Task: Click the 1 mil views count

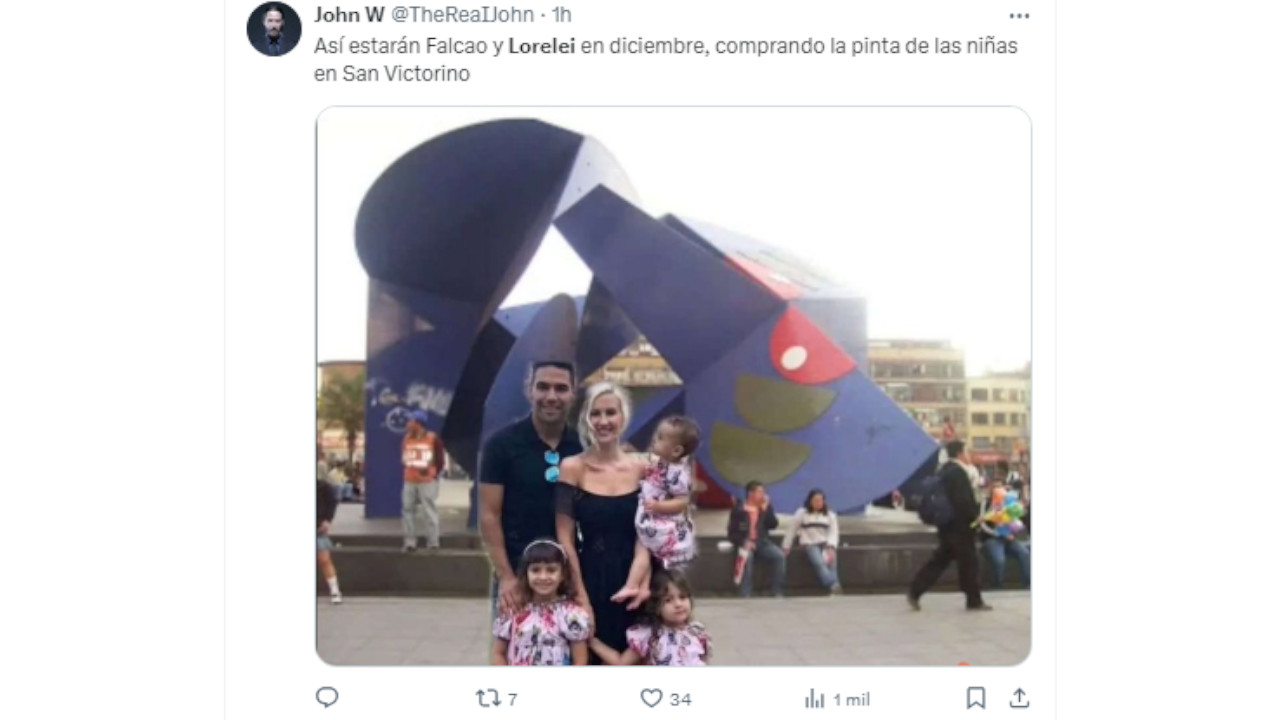Action: coord(851,699)
